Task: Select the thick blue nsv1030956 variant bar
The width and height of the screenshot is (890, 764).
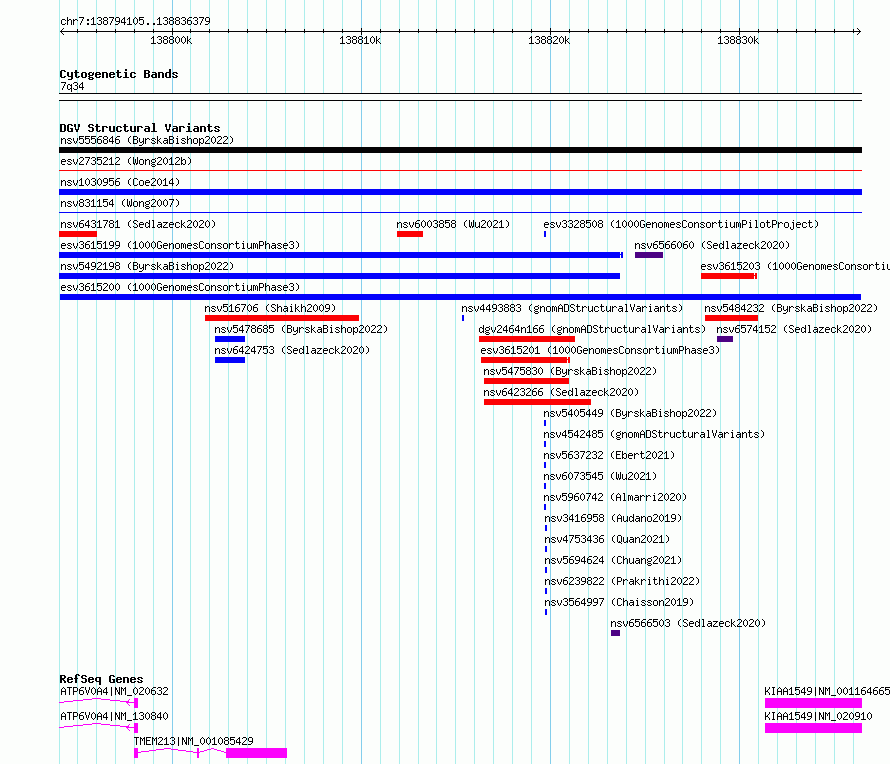Action: coord(460,192)
